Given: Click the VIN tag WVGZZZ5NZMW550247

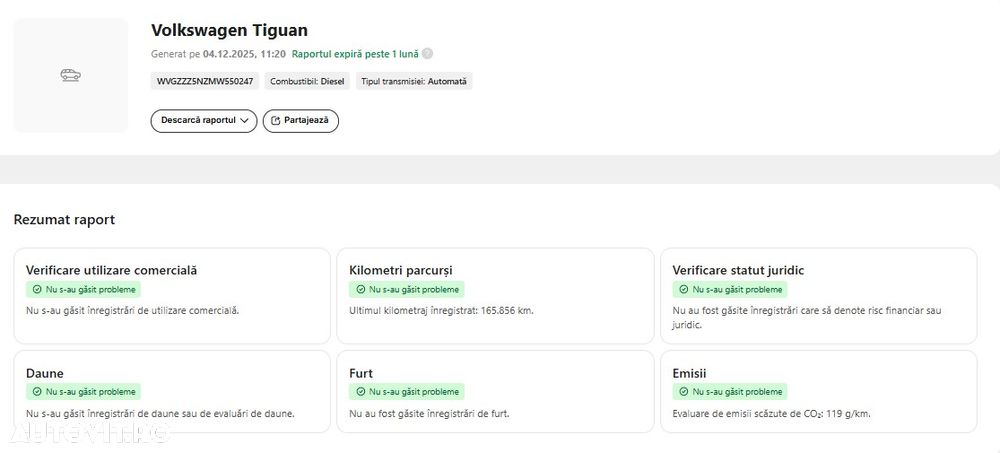Looking at the screenshot, I should pos(205,81).
